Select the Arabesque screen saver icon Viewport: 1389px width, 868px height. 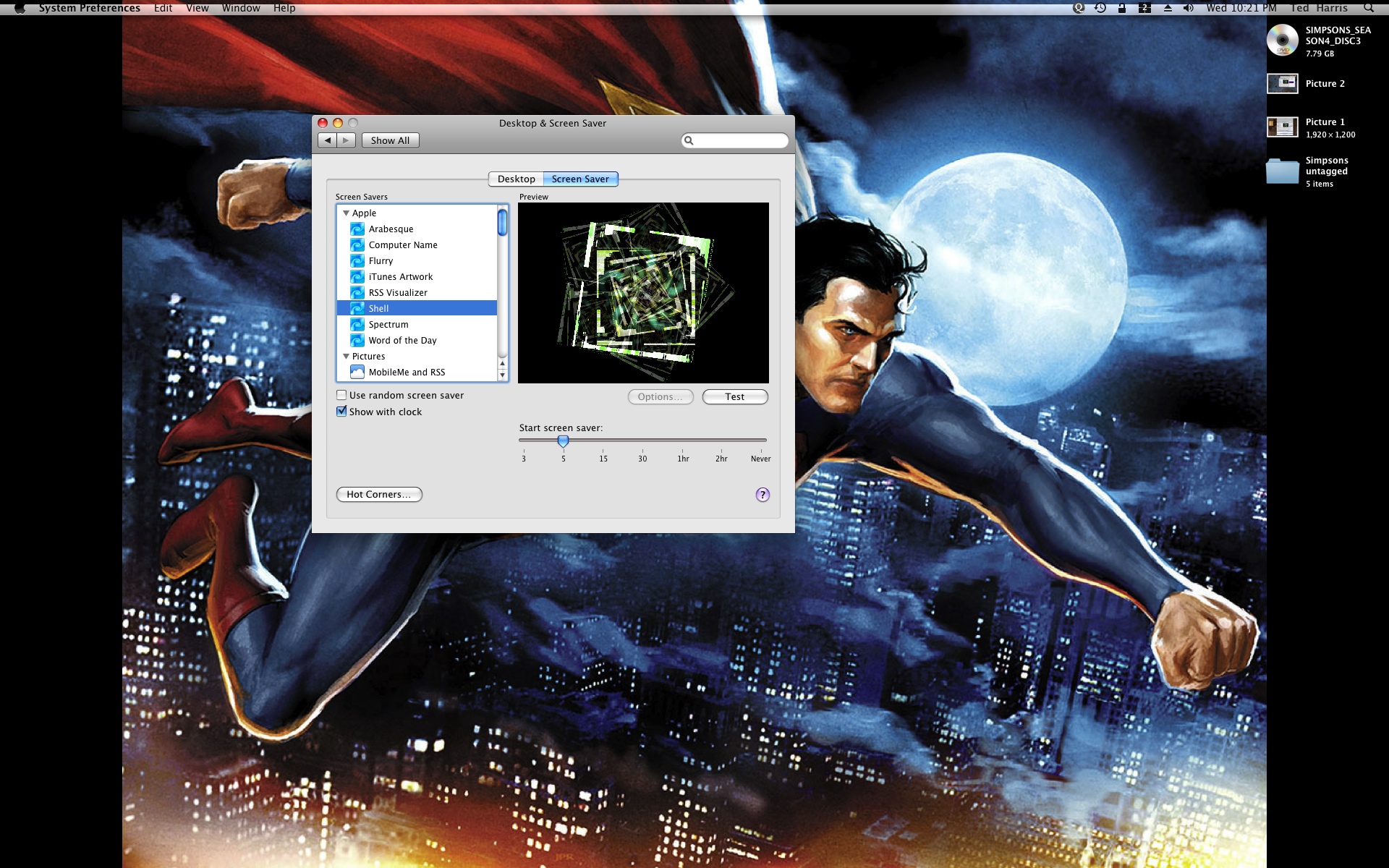pyautogui.click(x=357, y=229)
